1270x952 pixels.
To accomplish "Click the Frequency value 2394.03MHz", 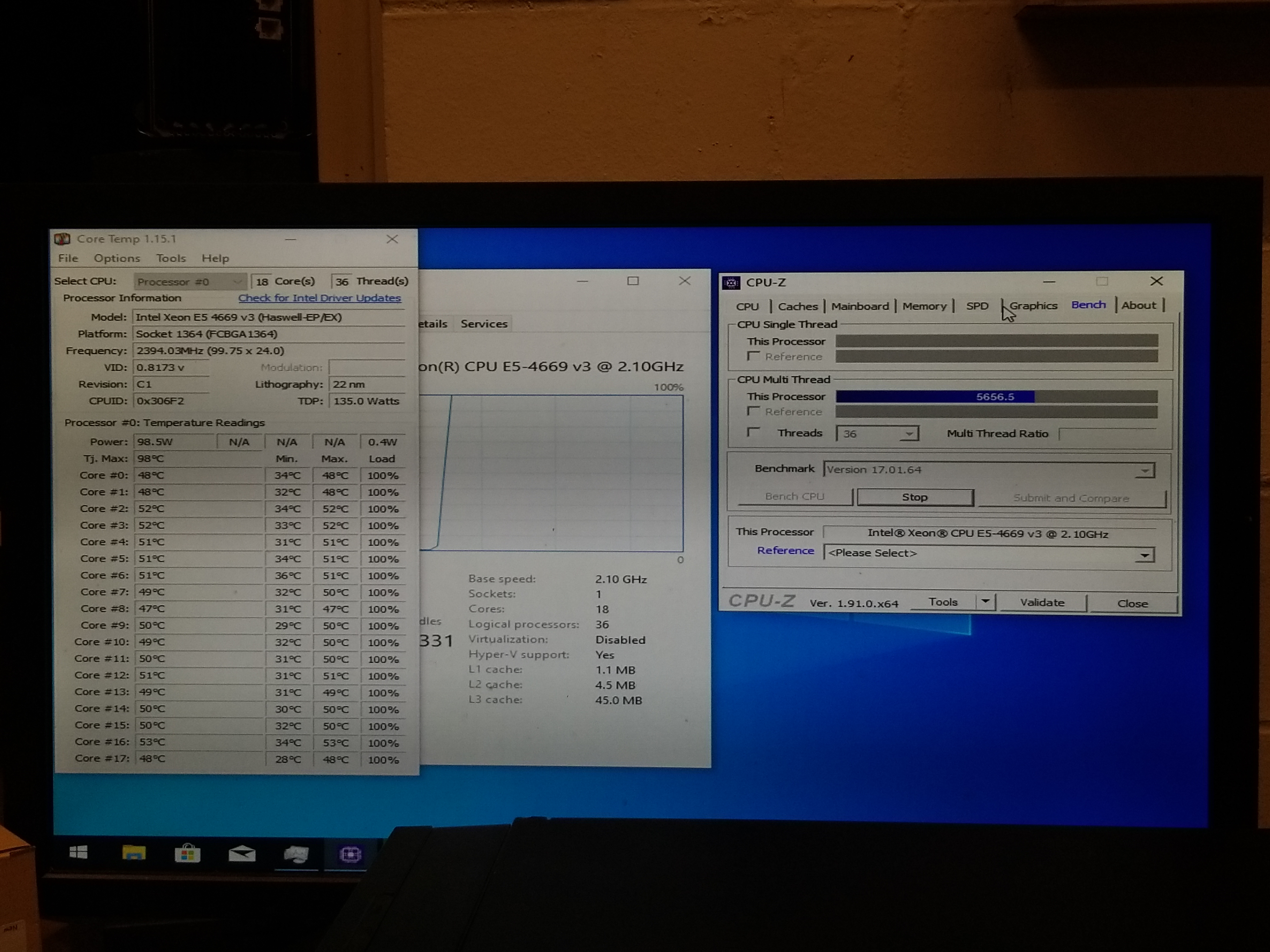I will point(269,351).
